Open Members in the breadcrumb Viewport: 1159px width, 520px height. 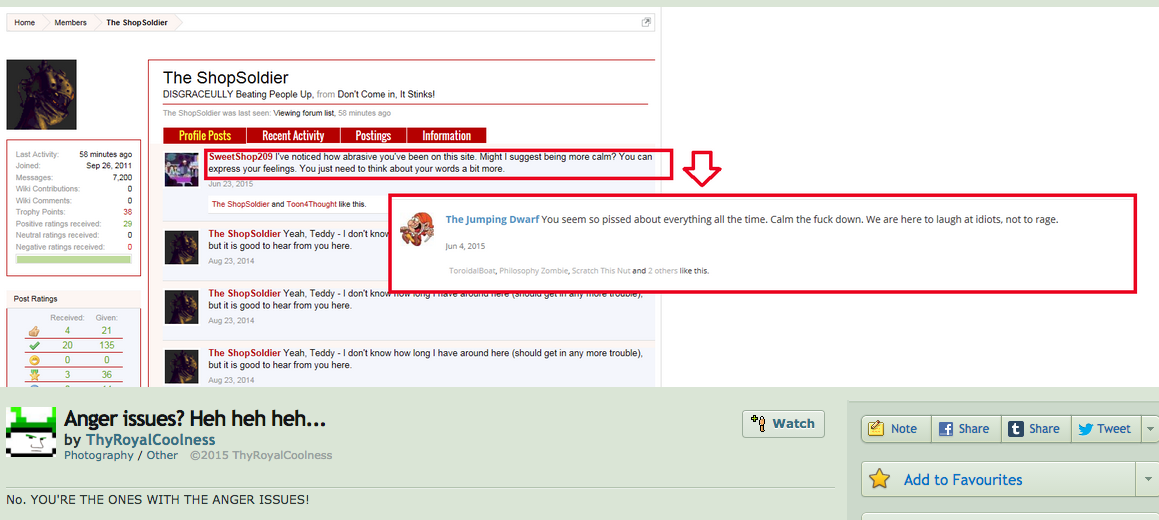tap(70, 23)
